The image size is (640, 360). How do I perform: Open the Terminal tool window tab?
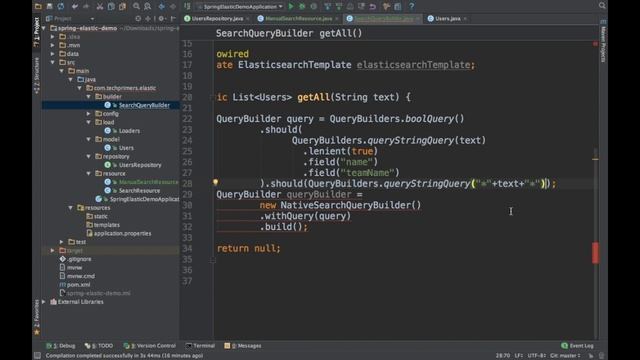click(200, 346)
